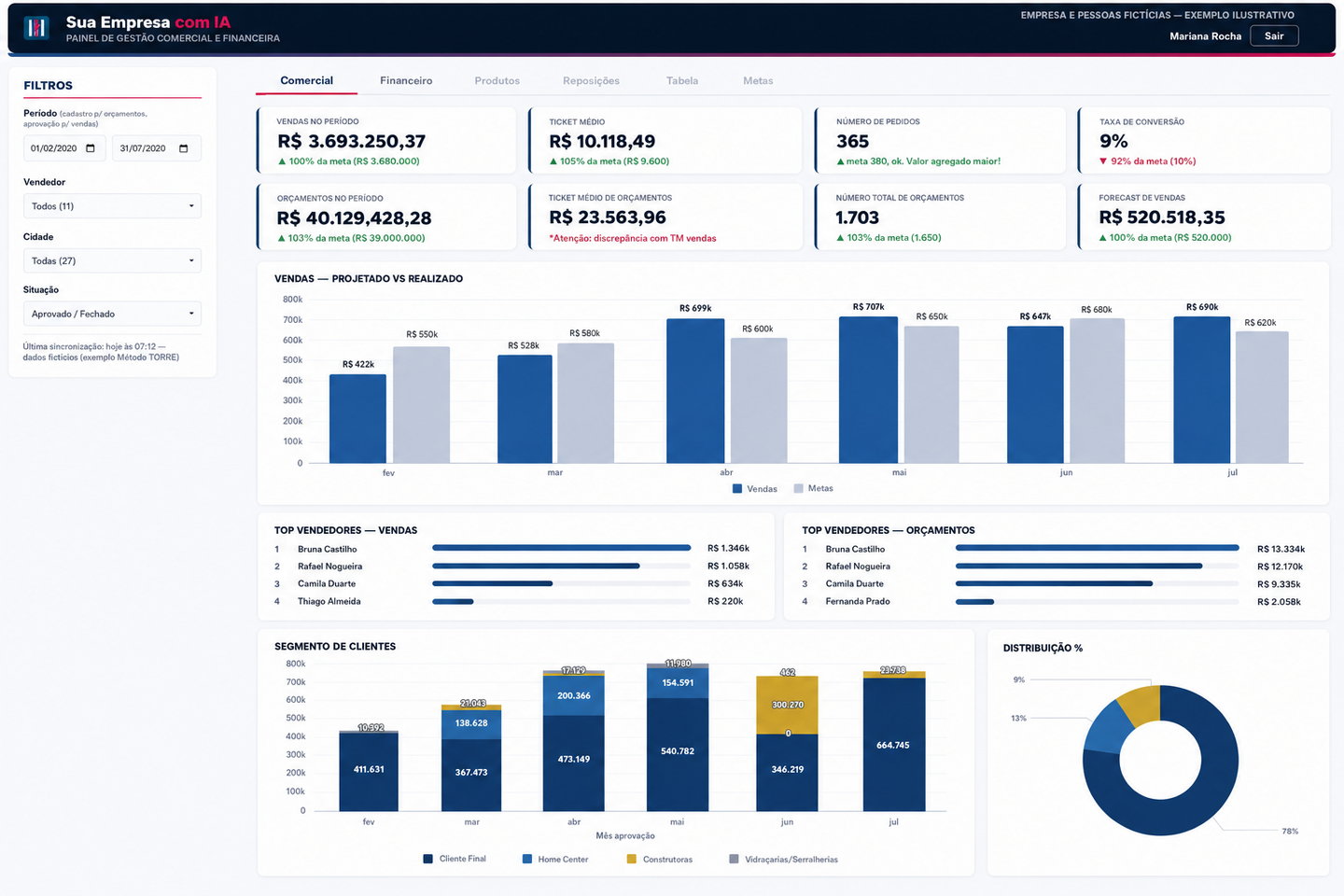Click Rafael Nogueira's vendas progress bar
Image resolution: width=1344 pixels, height=896 pixels.
tap(562, 566)
